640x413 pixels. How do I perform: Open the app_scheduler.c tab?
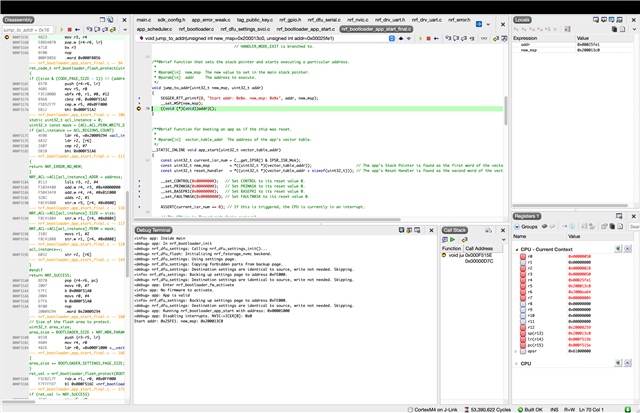click(154, 29)
